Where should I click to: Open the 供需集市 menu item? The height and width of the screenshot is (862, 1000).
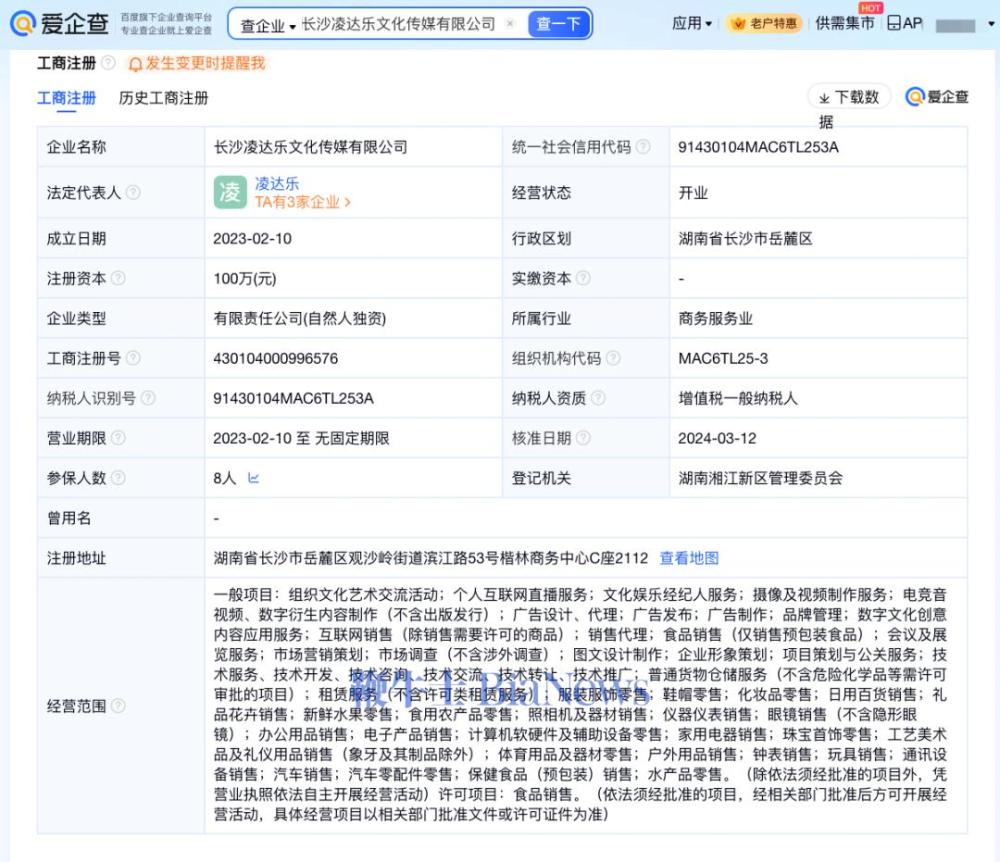click(844, 22)
